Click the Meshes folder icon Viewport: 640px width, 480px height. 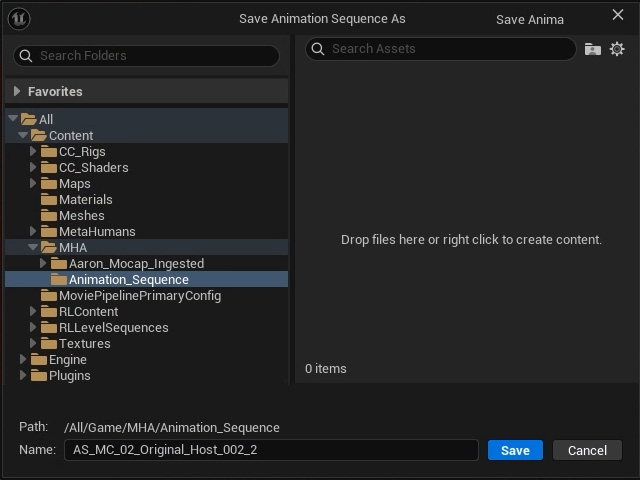(49, 216)
